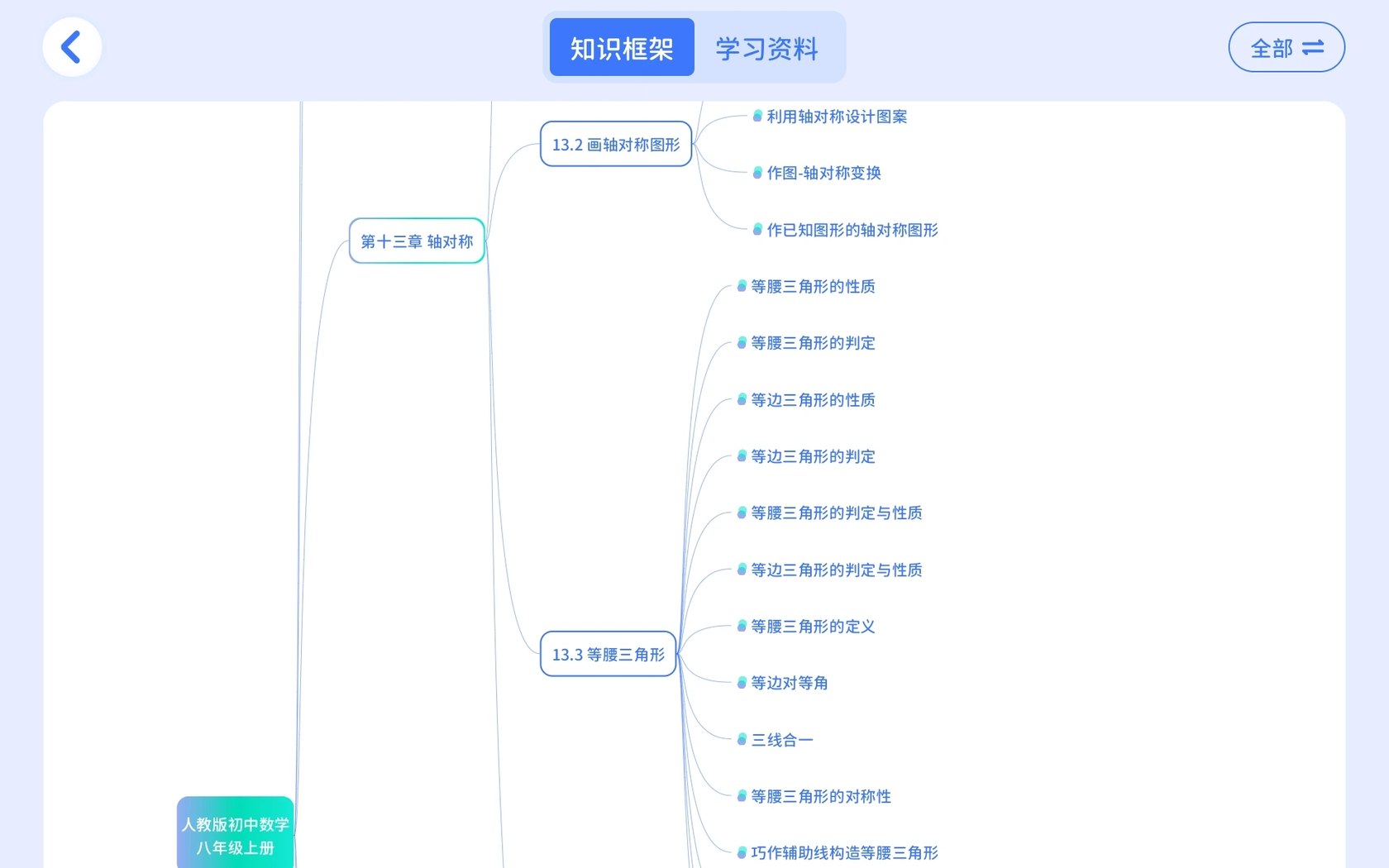Click the bullet icon beside 三线合一
1389x868 pixels.
coord(742,740)
